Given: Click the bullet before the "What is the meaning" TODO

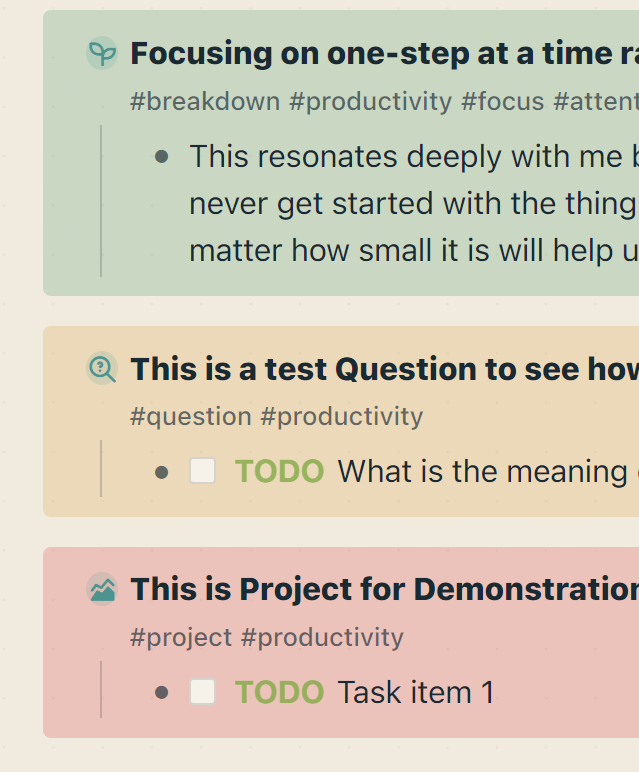Looking at the screenshot, I should 162,471.
